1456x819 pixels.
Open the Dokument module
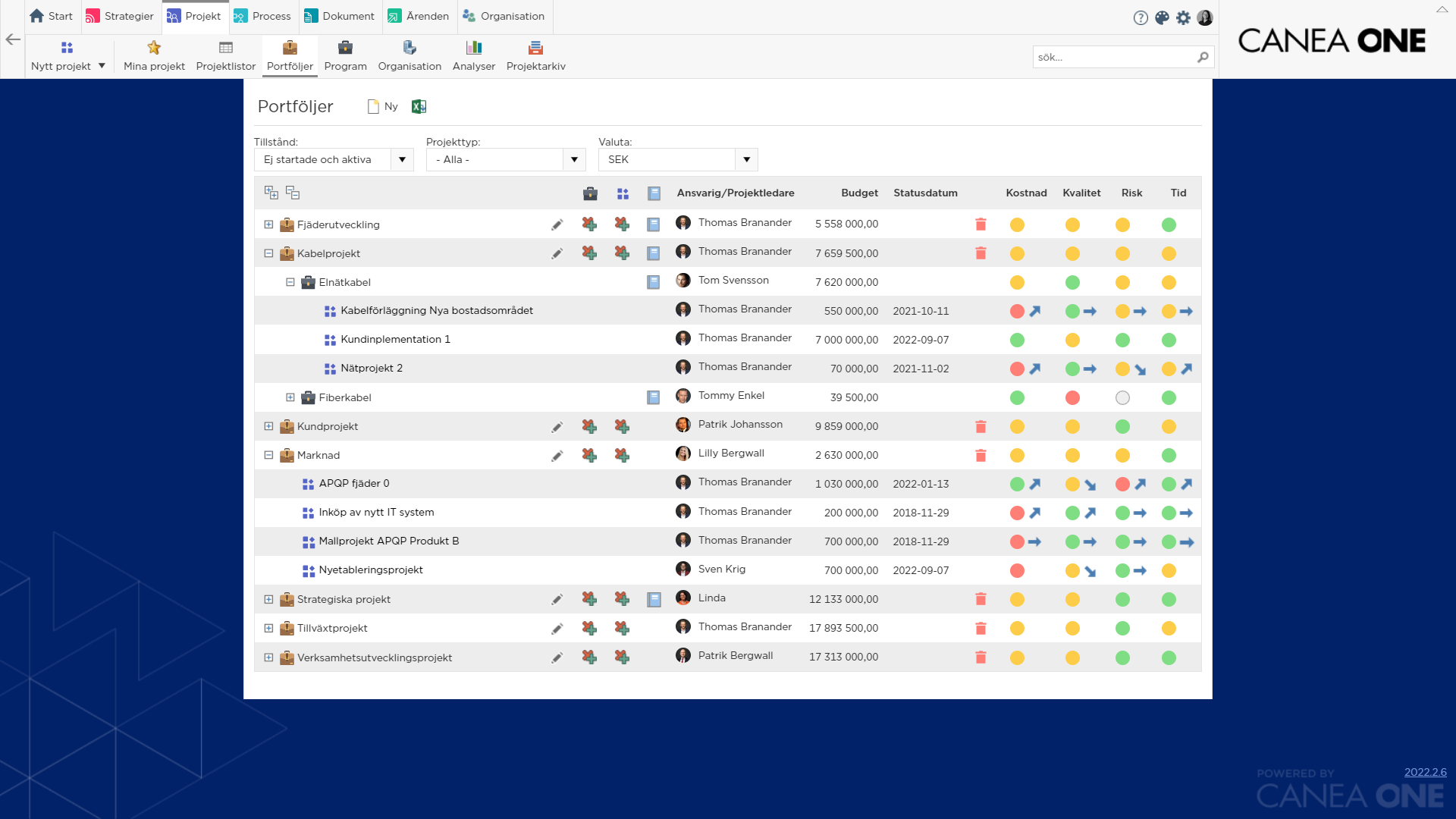coord(339,16)
